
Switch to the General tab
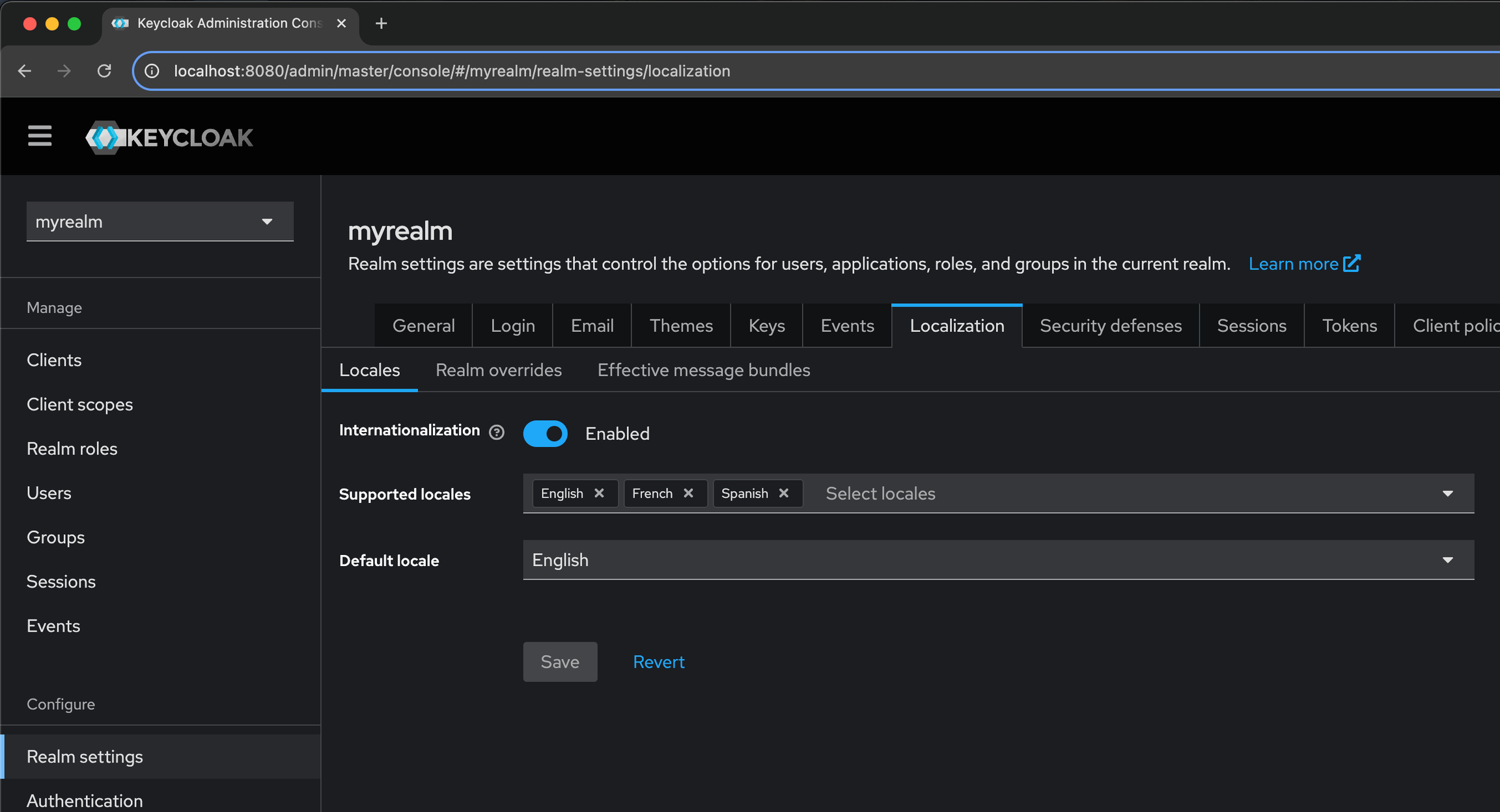click(423, 325)
